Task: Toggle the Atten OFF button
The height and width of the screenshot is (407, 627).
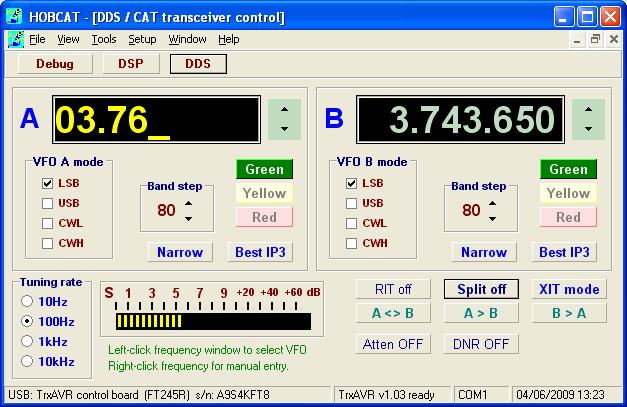Action: click(393, 344)
